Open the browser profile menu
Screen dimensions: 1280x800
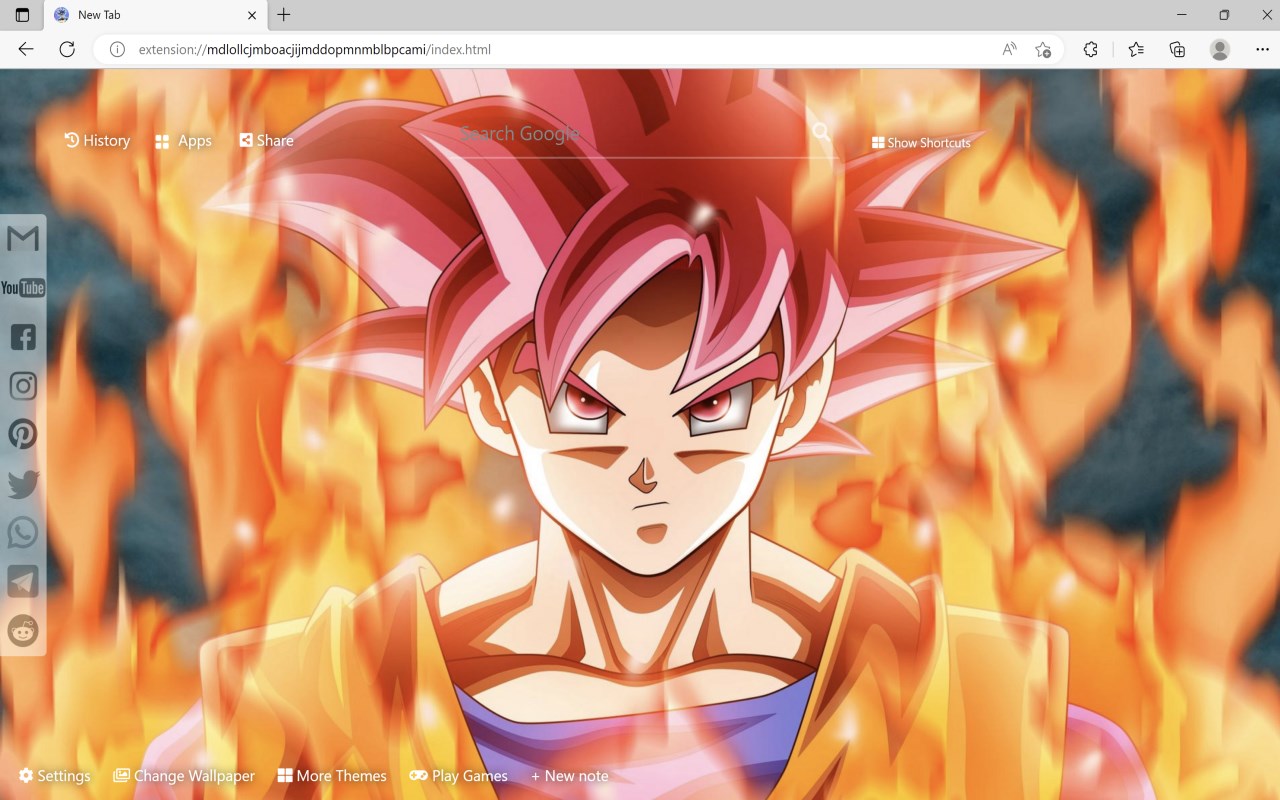coord(1220,49)
